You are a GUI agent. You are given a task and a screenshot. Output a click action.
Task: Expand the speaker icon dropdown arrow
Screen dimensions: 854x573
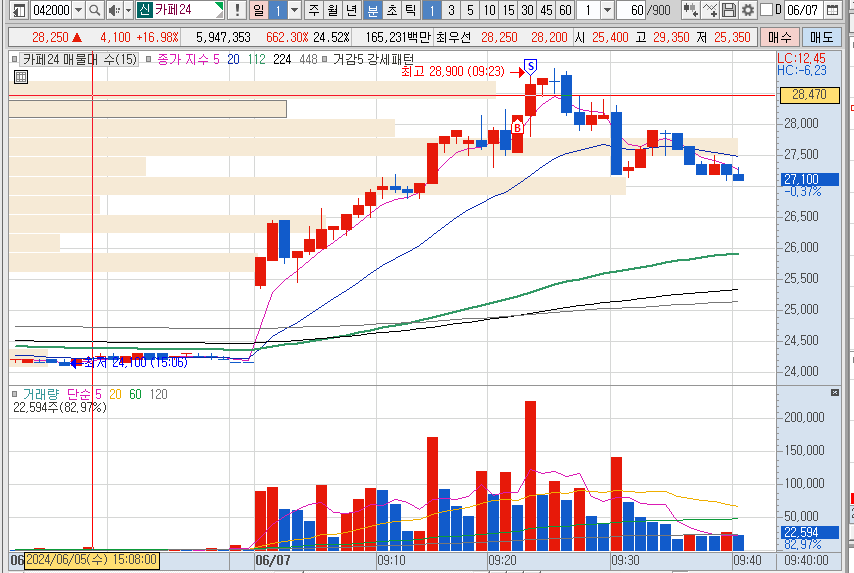[128, 10]
